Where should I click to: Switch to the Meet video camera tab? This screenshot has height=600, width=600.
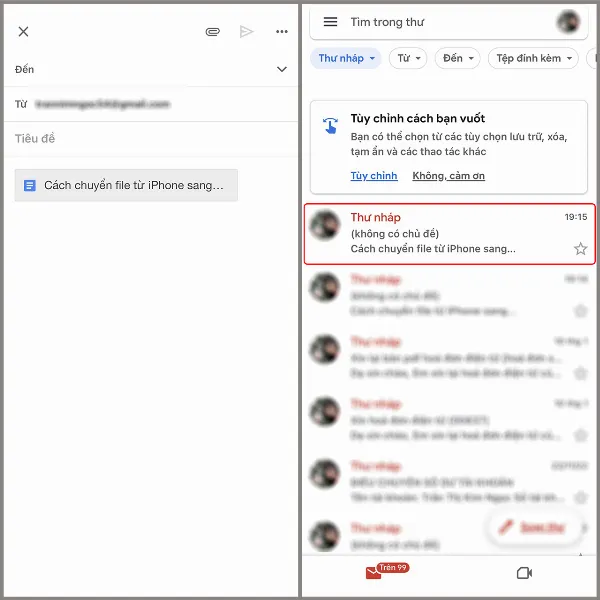(x=524, y=573)
